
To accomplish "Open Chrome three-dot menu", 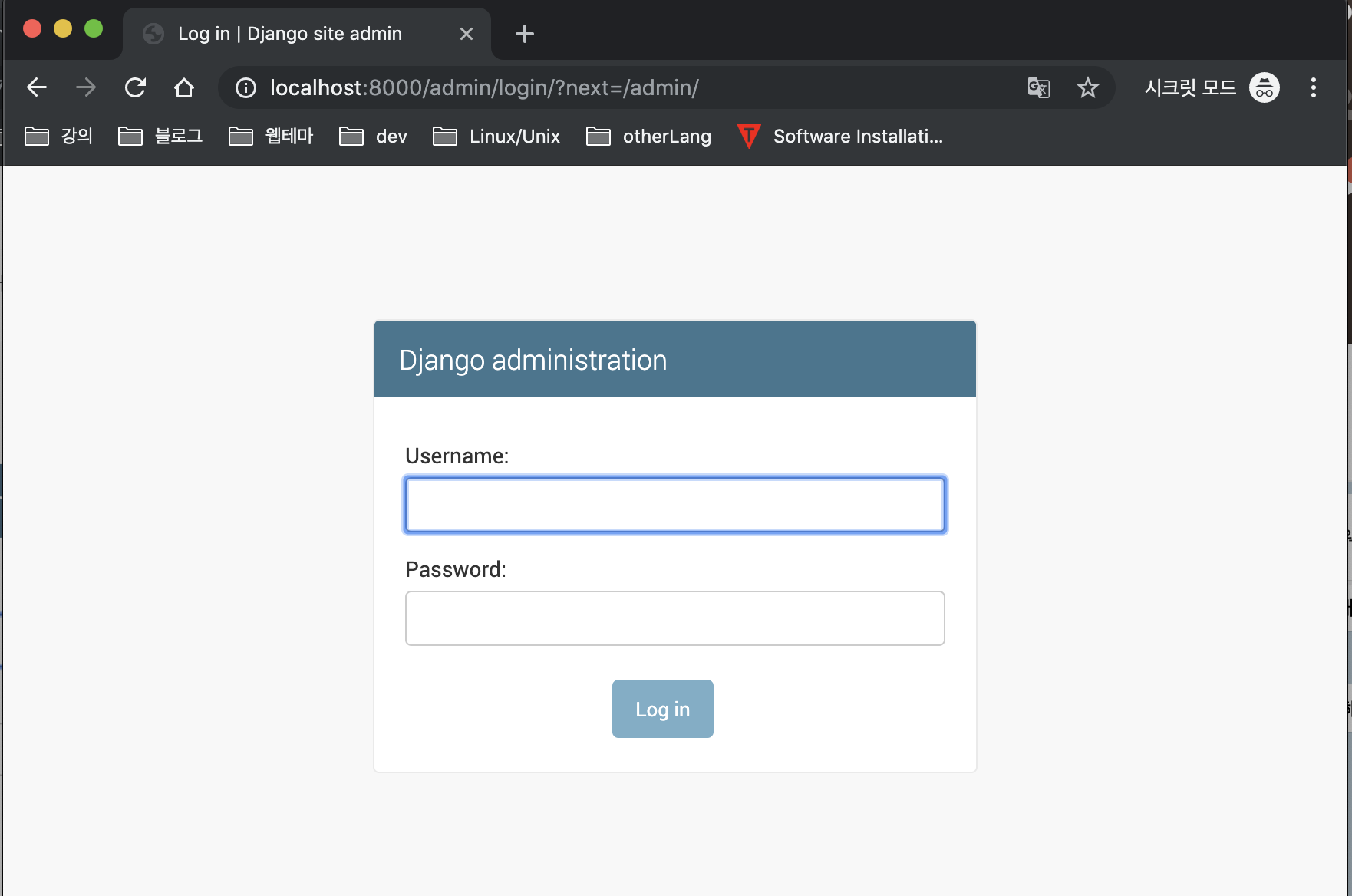I will pyautogui.click(x=1314, y=87).
